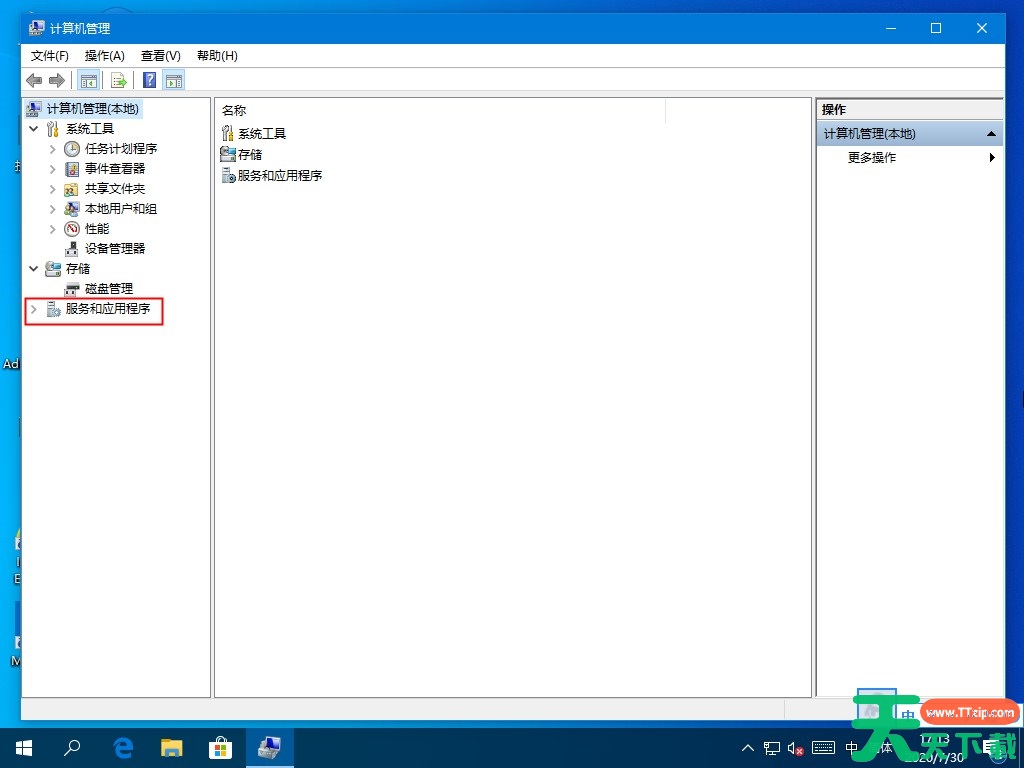
Task: Open Microsoft Store from the taskbar
Action: click(220, 748)
